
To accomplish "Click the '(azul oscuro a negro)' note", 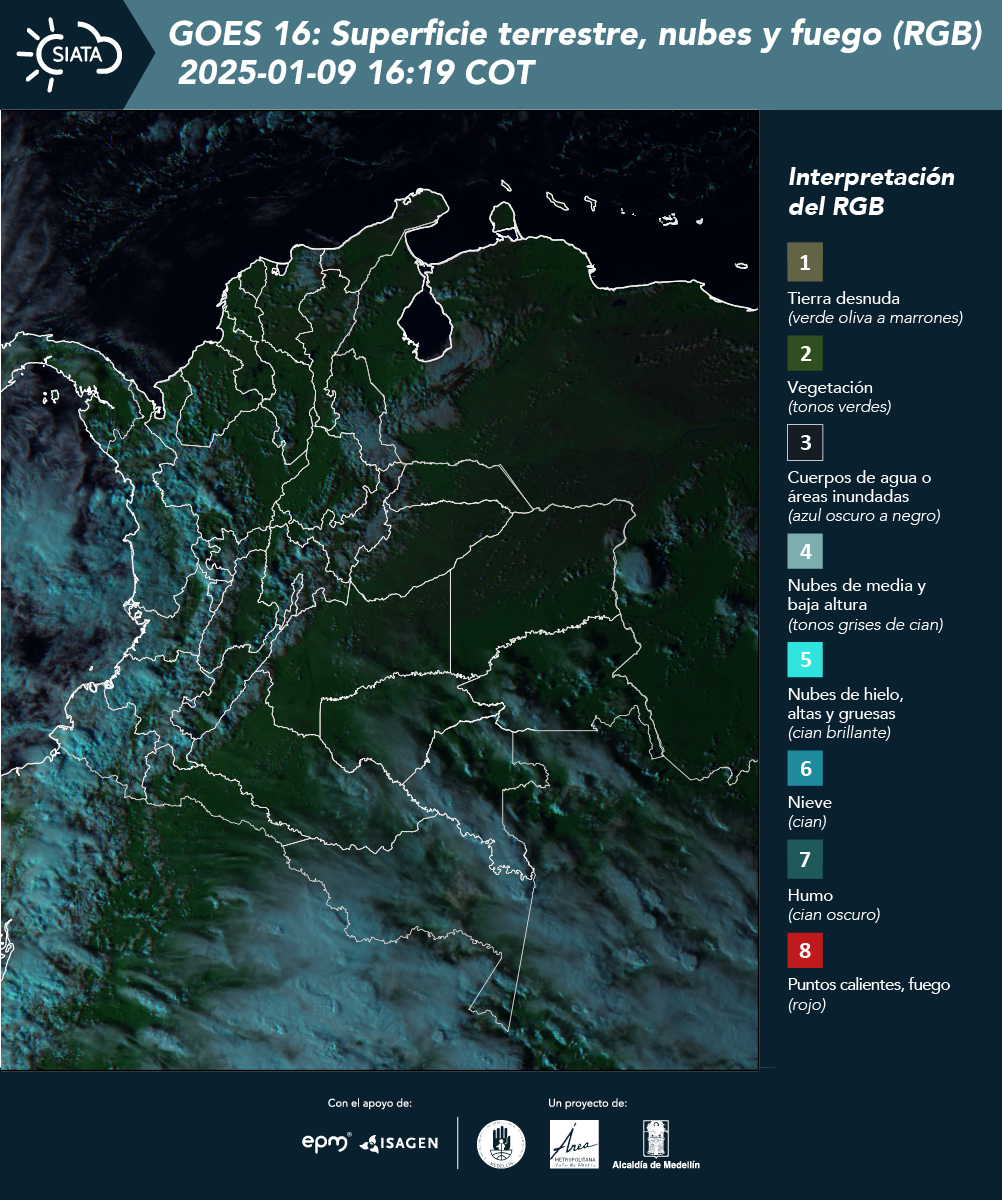I will [x=864, y=516].
